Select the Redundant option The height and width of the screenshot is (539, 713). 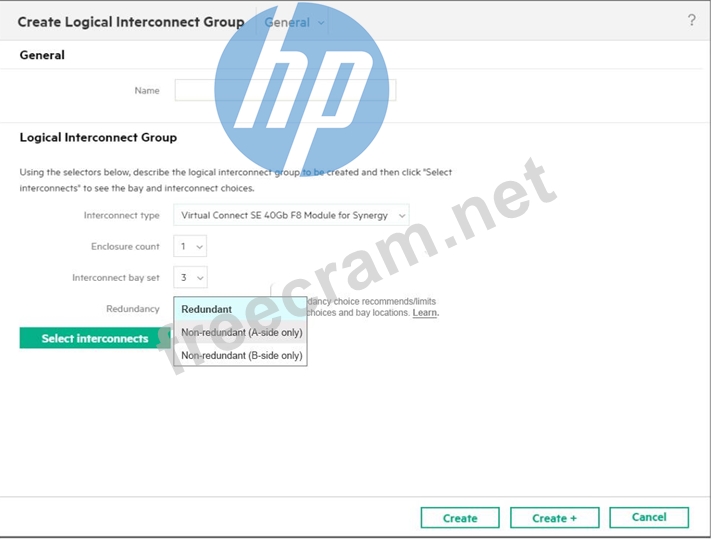pyautogui.click(x=240, y=309)
